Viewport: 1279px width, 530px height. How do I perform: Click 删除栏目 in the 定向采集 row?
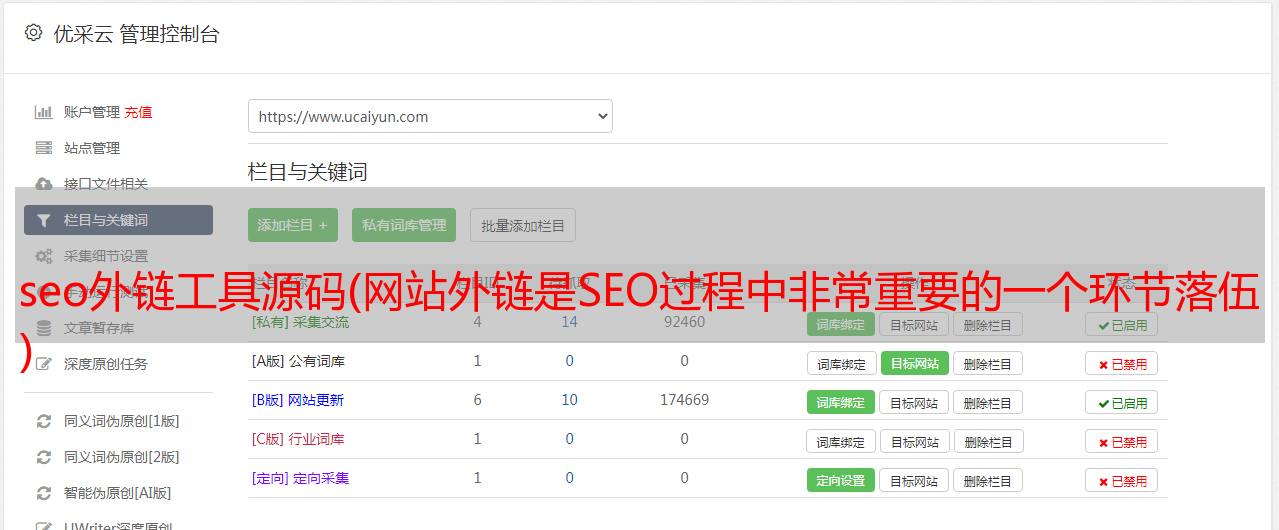[x=988, y=480]
